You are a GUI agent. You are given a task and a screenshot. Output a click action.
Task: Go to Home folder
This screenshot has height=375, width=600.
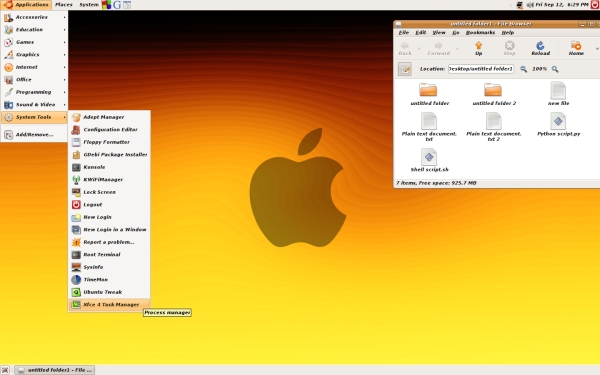click(576, 49)
